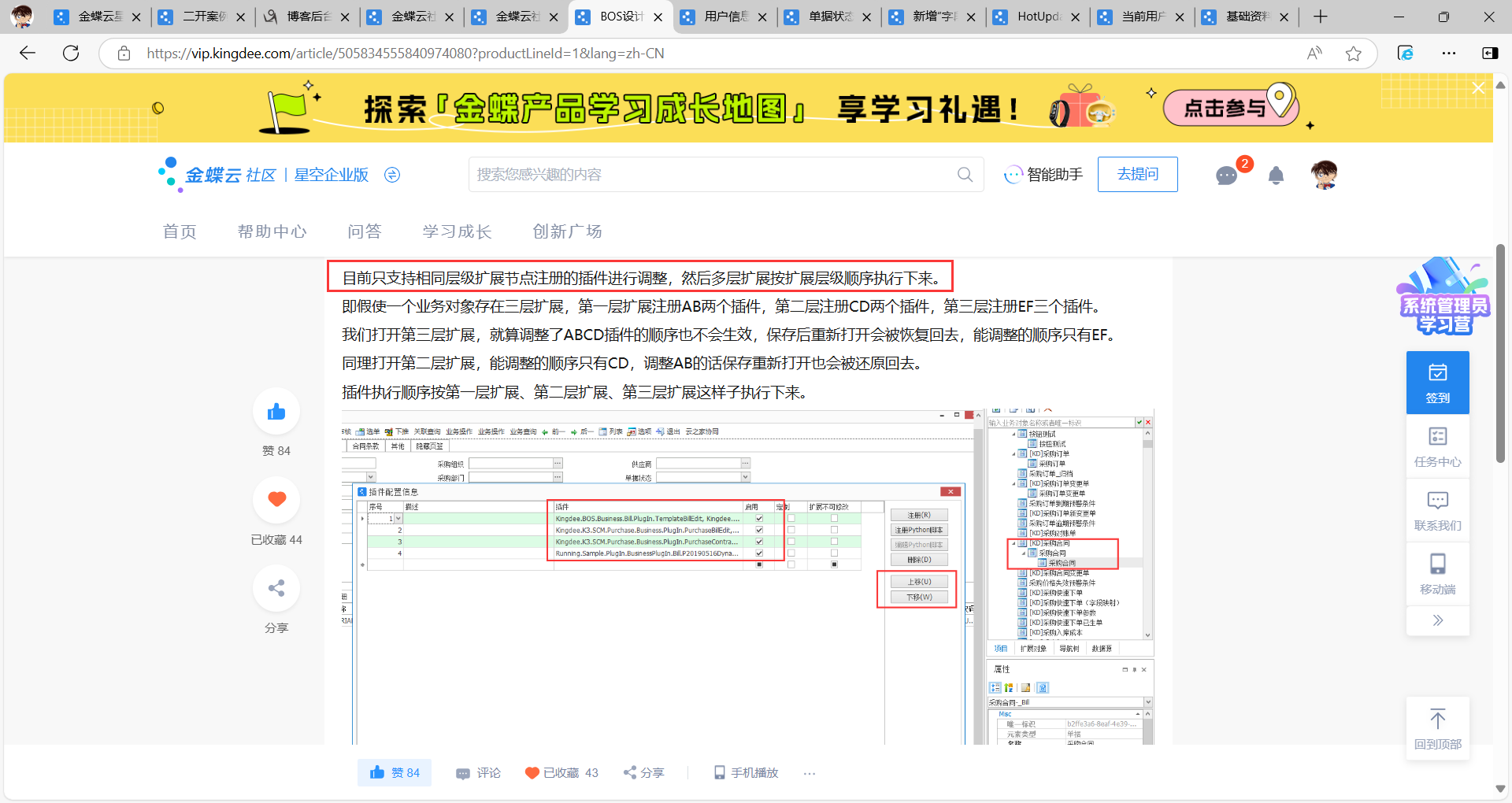Click 回到顶部 back-to-top button
The width and height of the screenshot is (1512, 803).
click(1438, 728)
